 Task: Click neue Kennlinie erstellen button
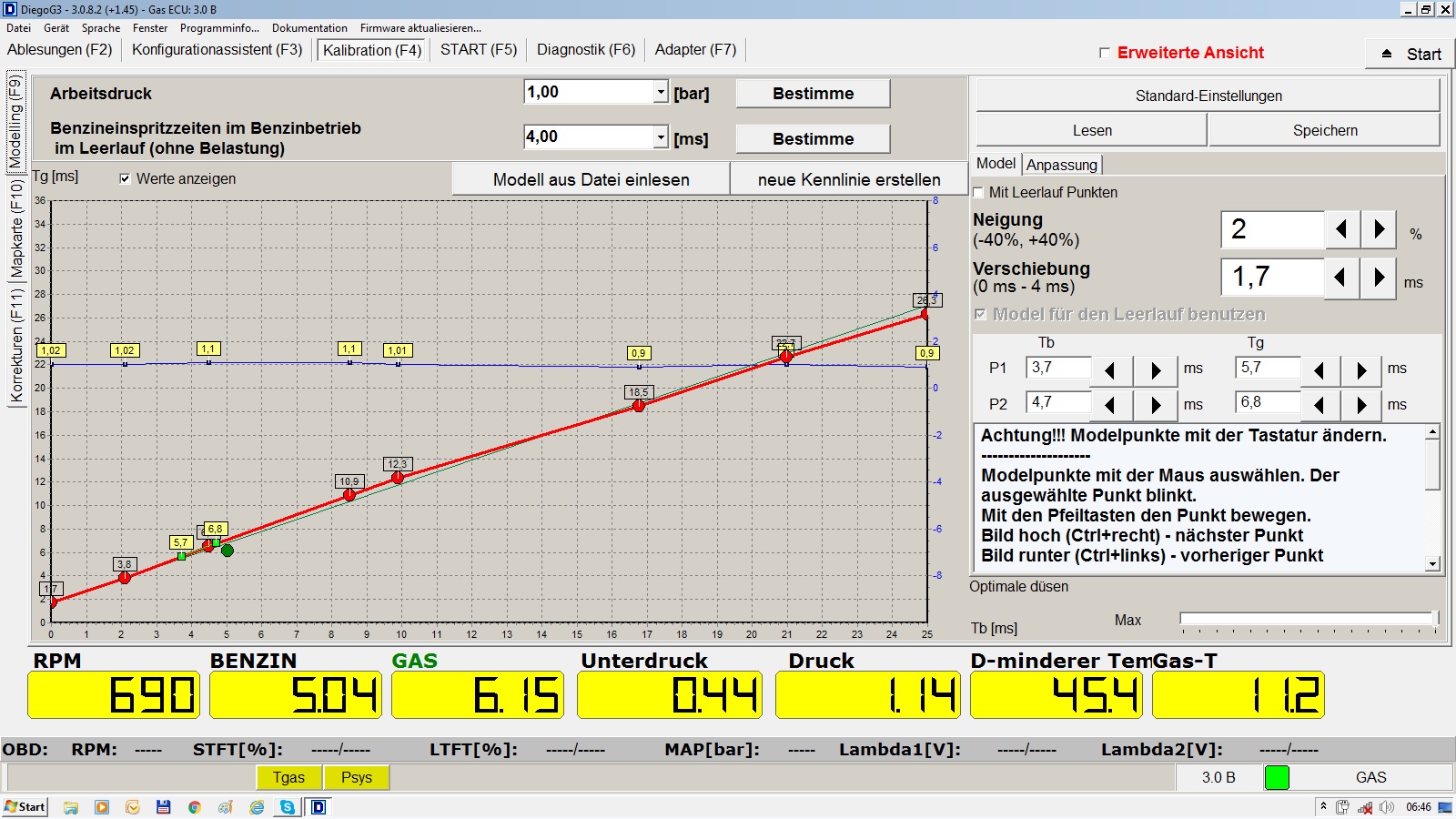849,179
